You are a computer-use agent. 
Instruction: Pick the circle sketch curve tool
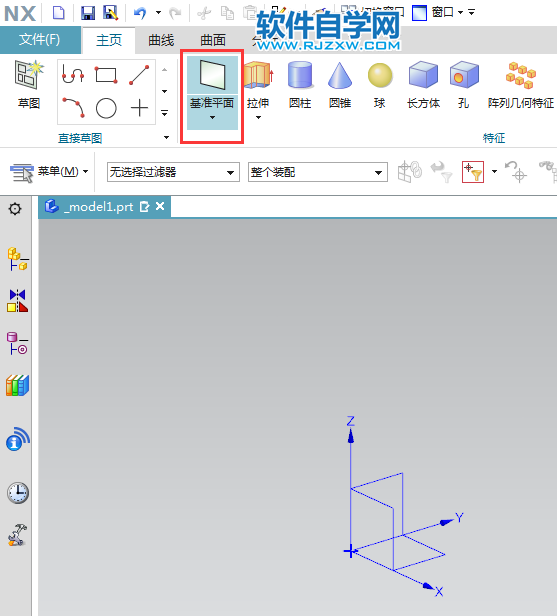106,108
